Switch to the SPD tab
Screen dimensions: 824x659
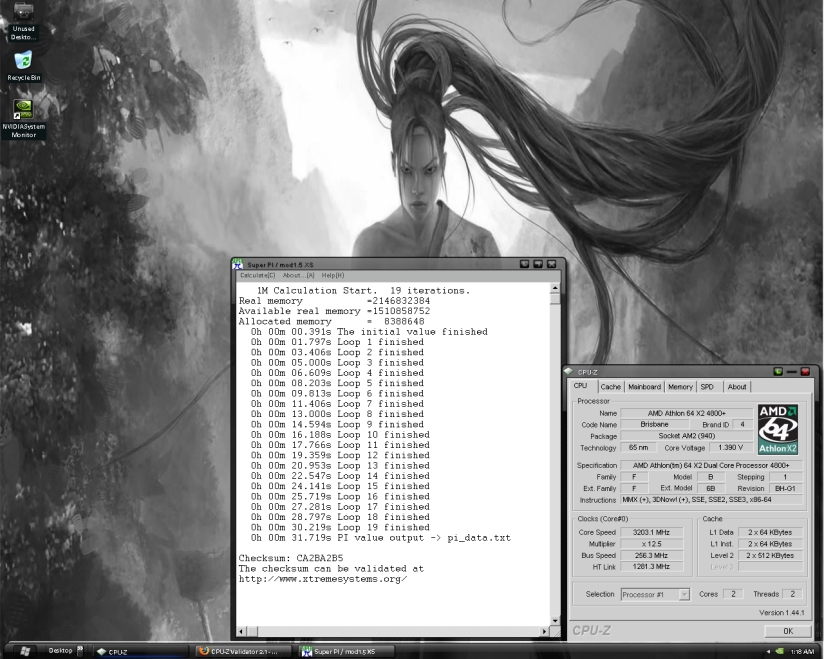click(x=707, y=387)
